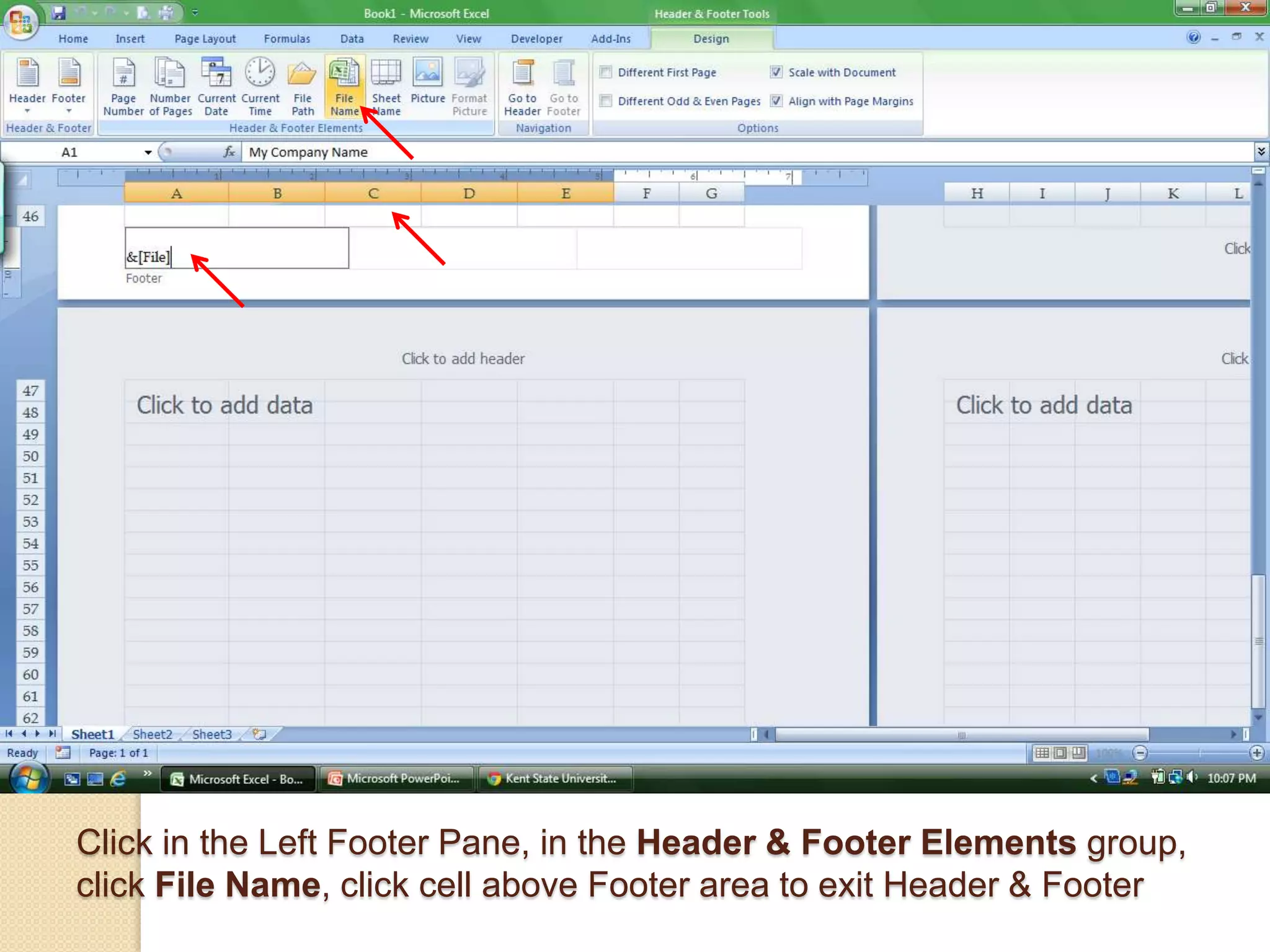The width and height of the screenshot is (1270, 952).
Task: Open the Footer preset gallery
Action: [x=68, y=87]
